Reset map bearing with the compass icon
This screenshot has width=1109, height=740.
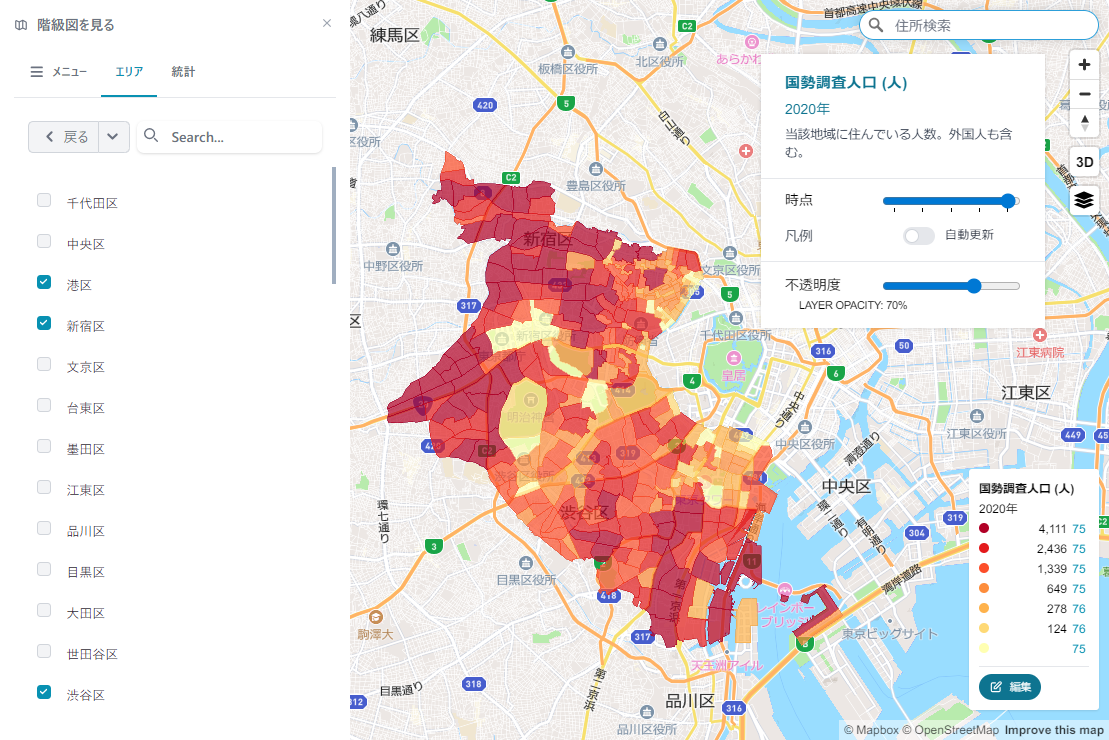coord(1084,123)
